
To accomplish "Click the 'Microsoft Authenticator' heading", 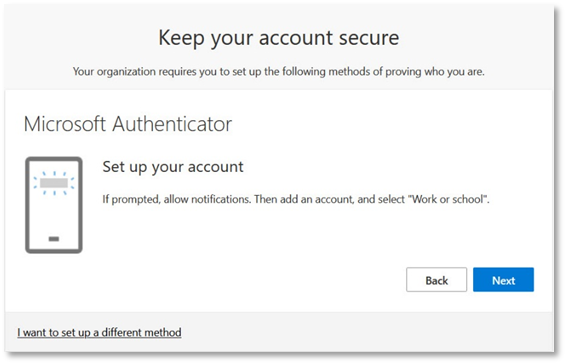I will click(x=128, y=124).
